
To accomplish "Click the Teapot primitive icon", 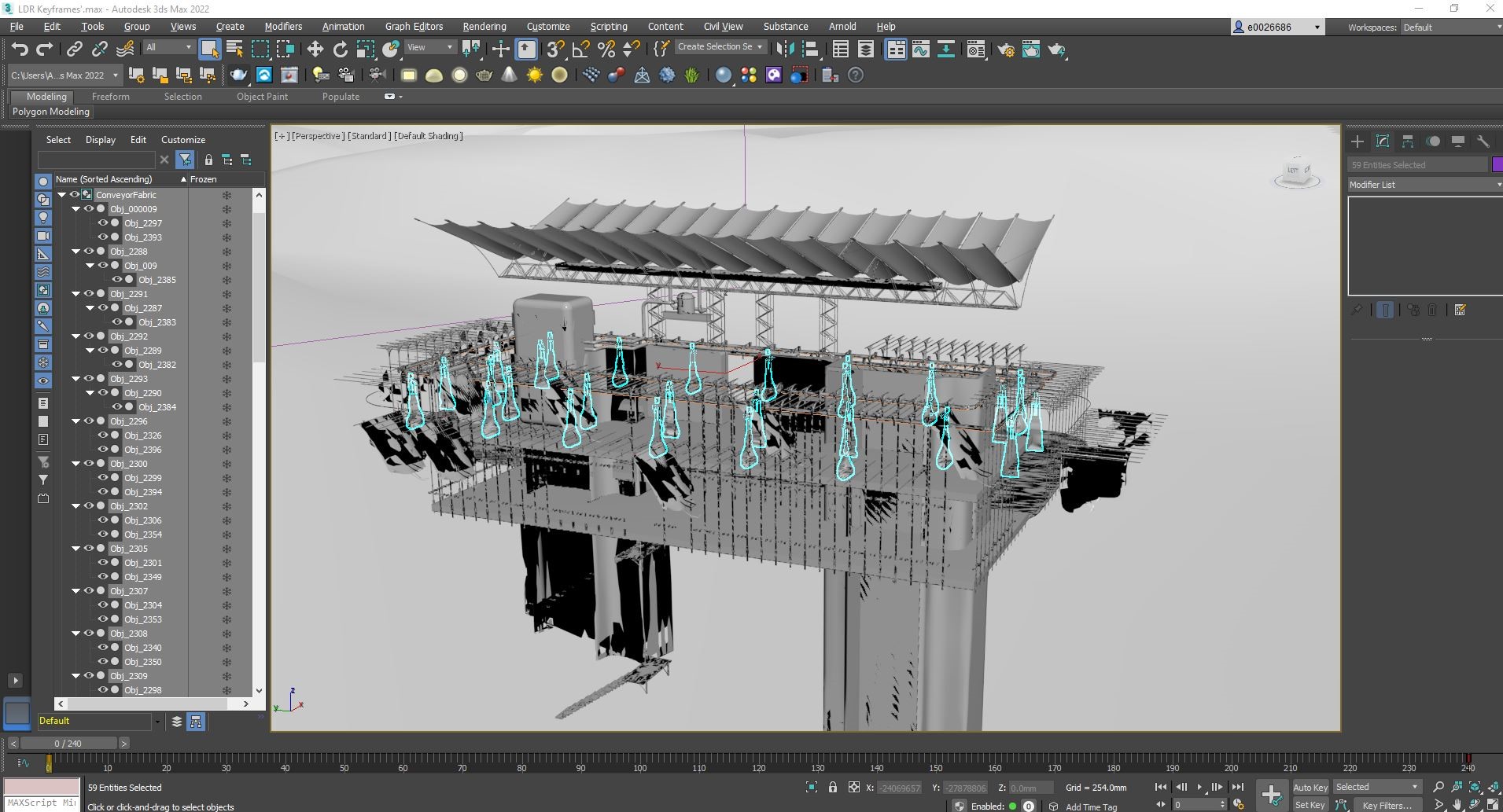I will pos(238,75).
